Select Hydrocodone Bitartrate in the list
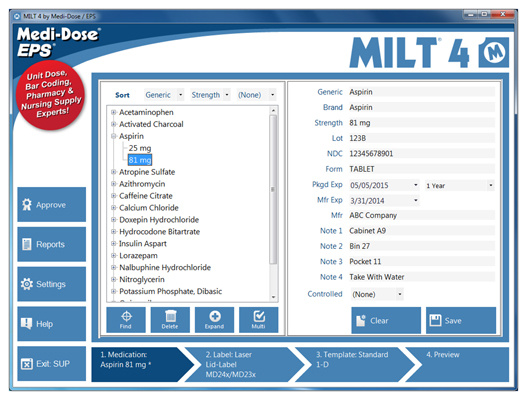This screenshot has height=400, width=527. pos(159,232)
